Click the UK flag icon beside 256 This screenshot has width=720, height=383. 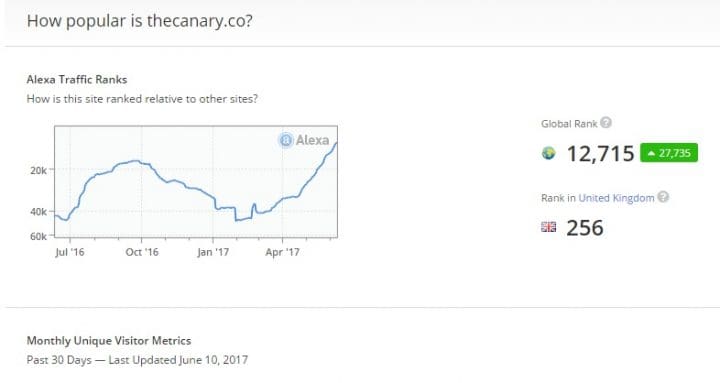pyautogui.click(x=549, y=227)
